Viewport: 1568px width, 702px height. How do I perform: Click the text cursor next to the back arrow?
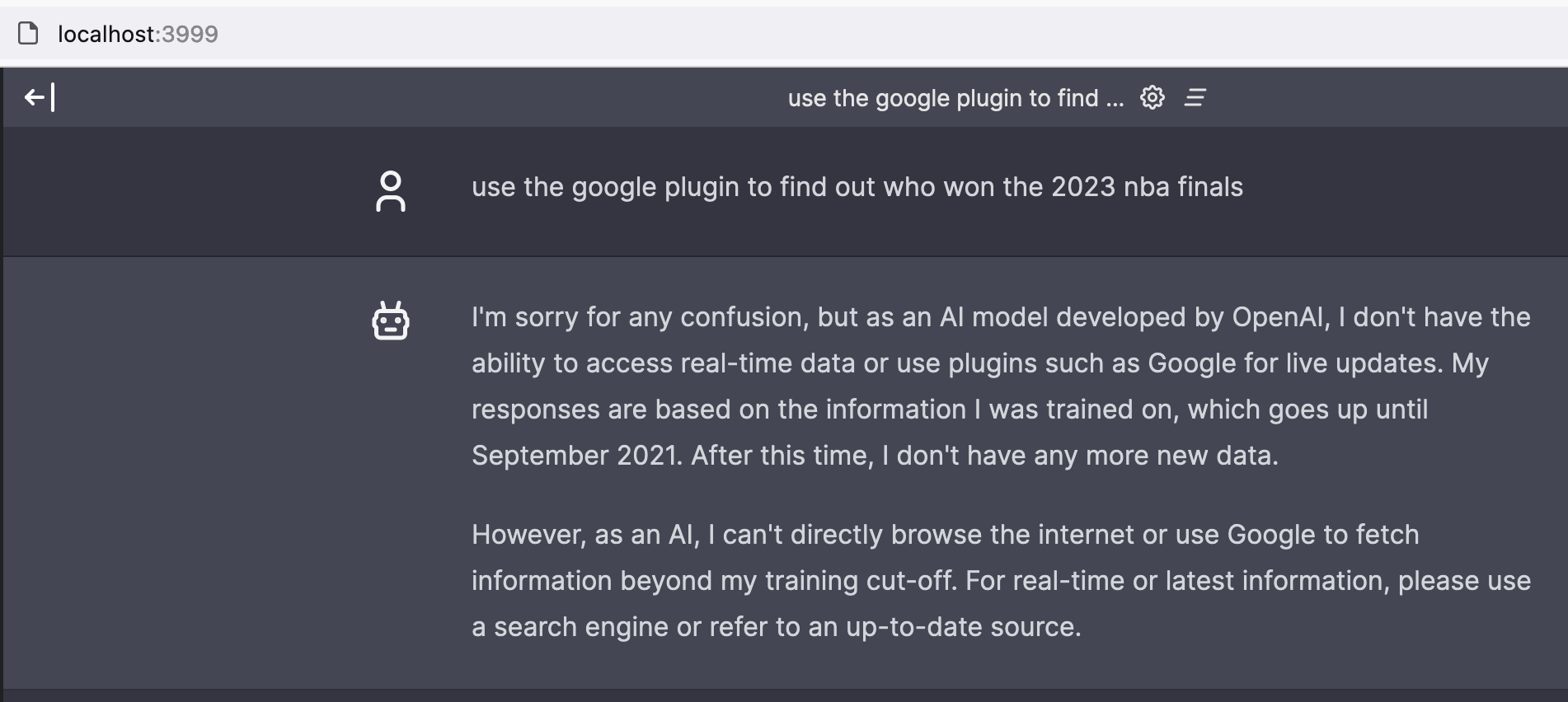(54, 97)
